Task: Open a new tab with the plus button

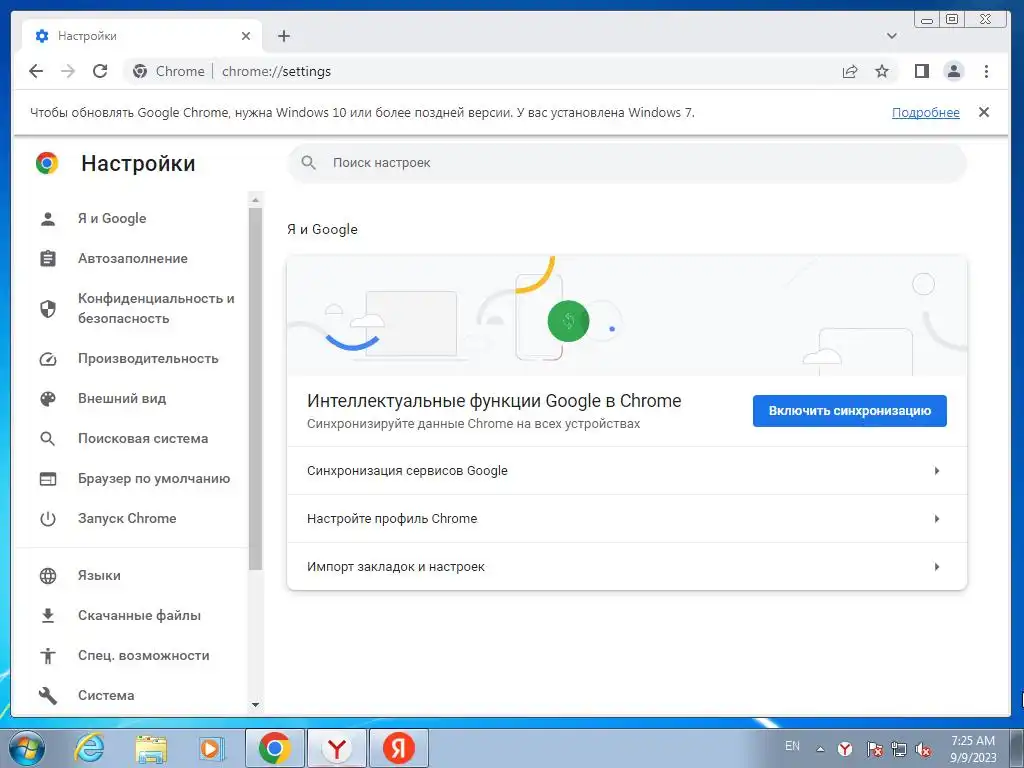Action: 283,36
